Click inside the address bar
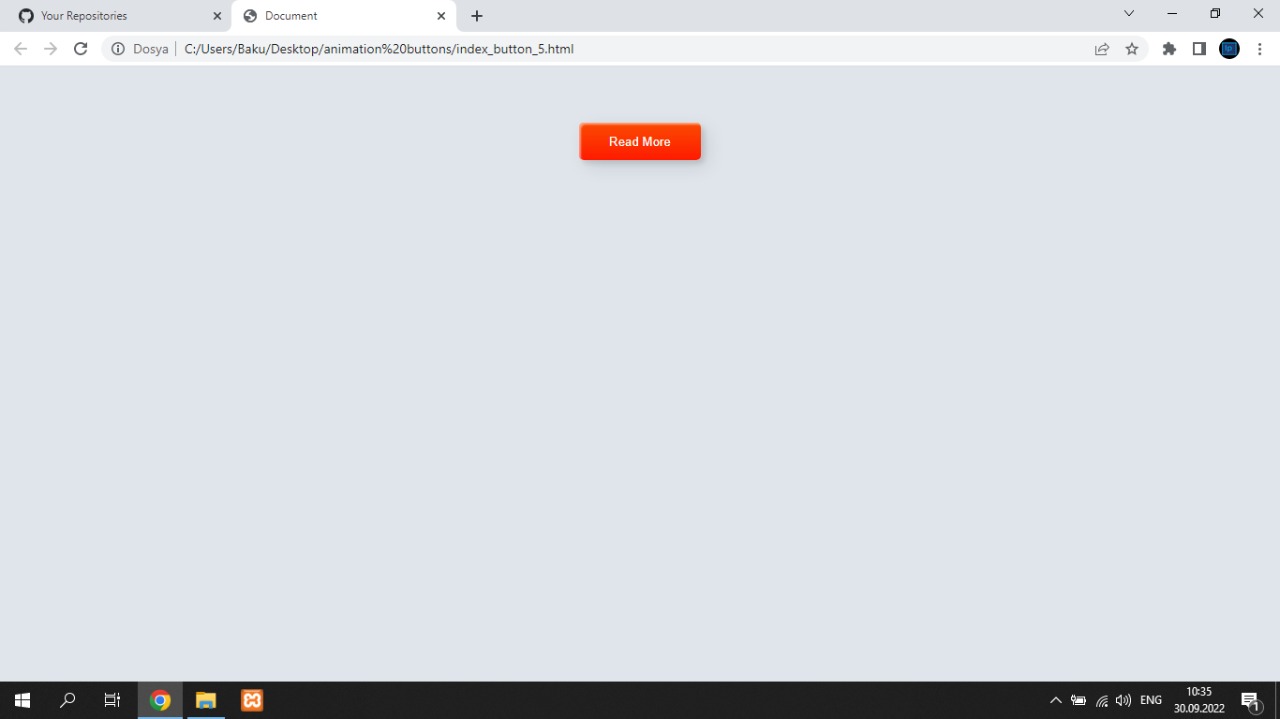 600,48
